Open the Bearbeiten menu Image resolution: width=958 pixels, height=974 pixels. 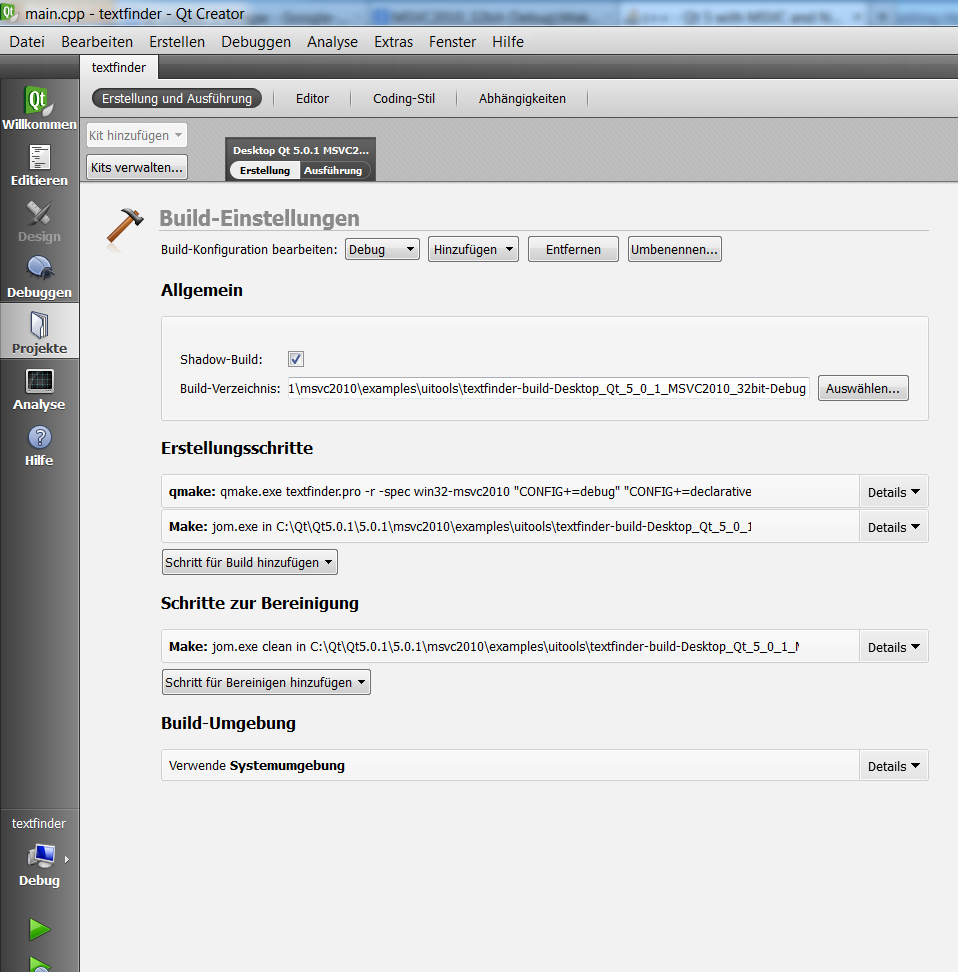97,42
